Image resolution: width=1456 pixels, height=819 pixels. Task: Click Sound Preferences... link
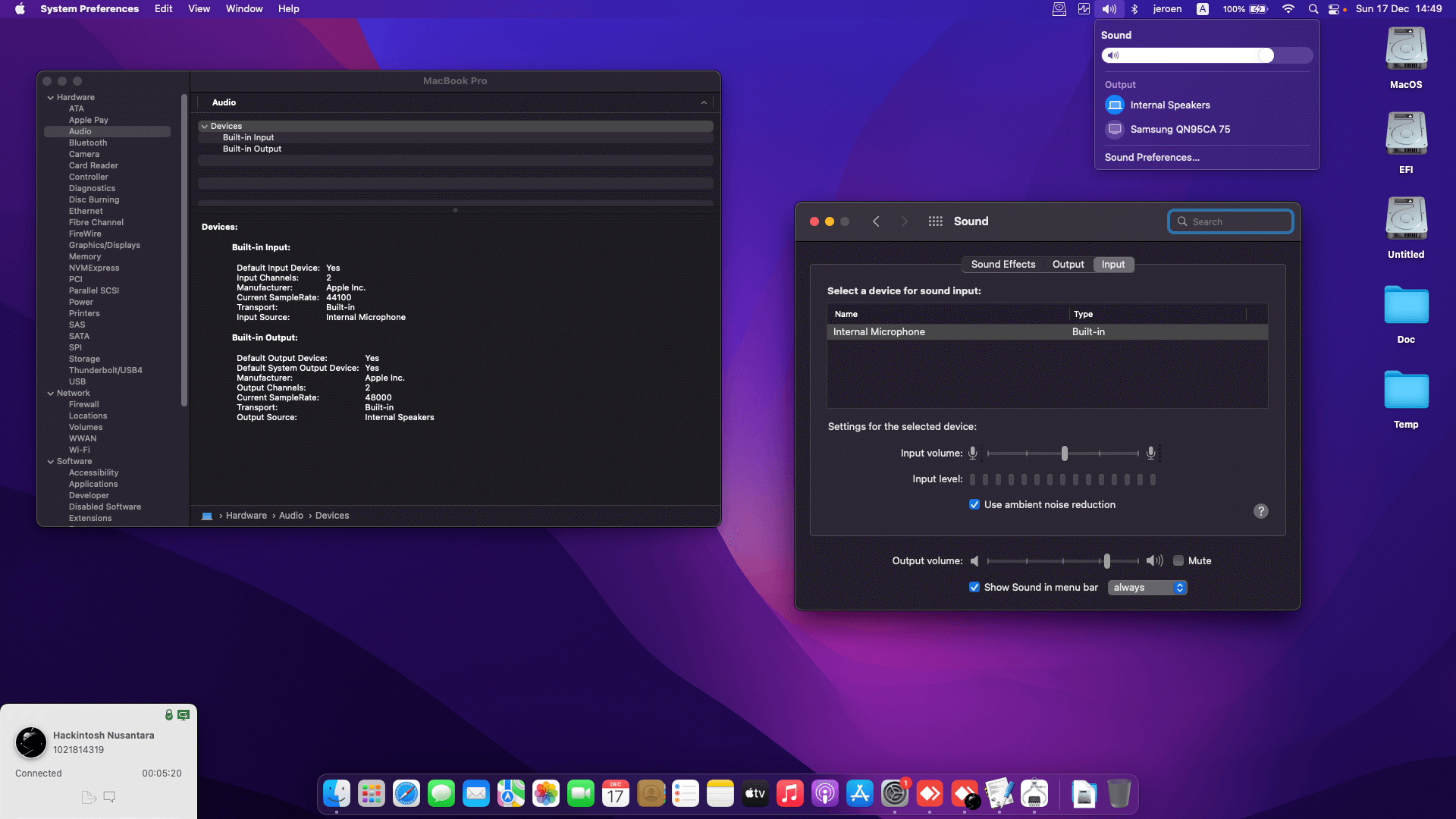click(x=1151, y=157)
